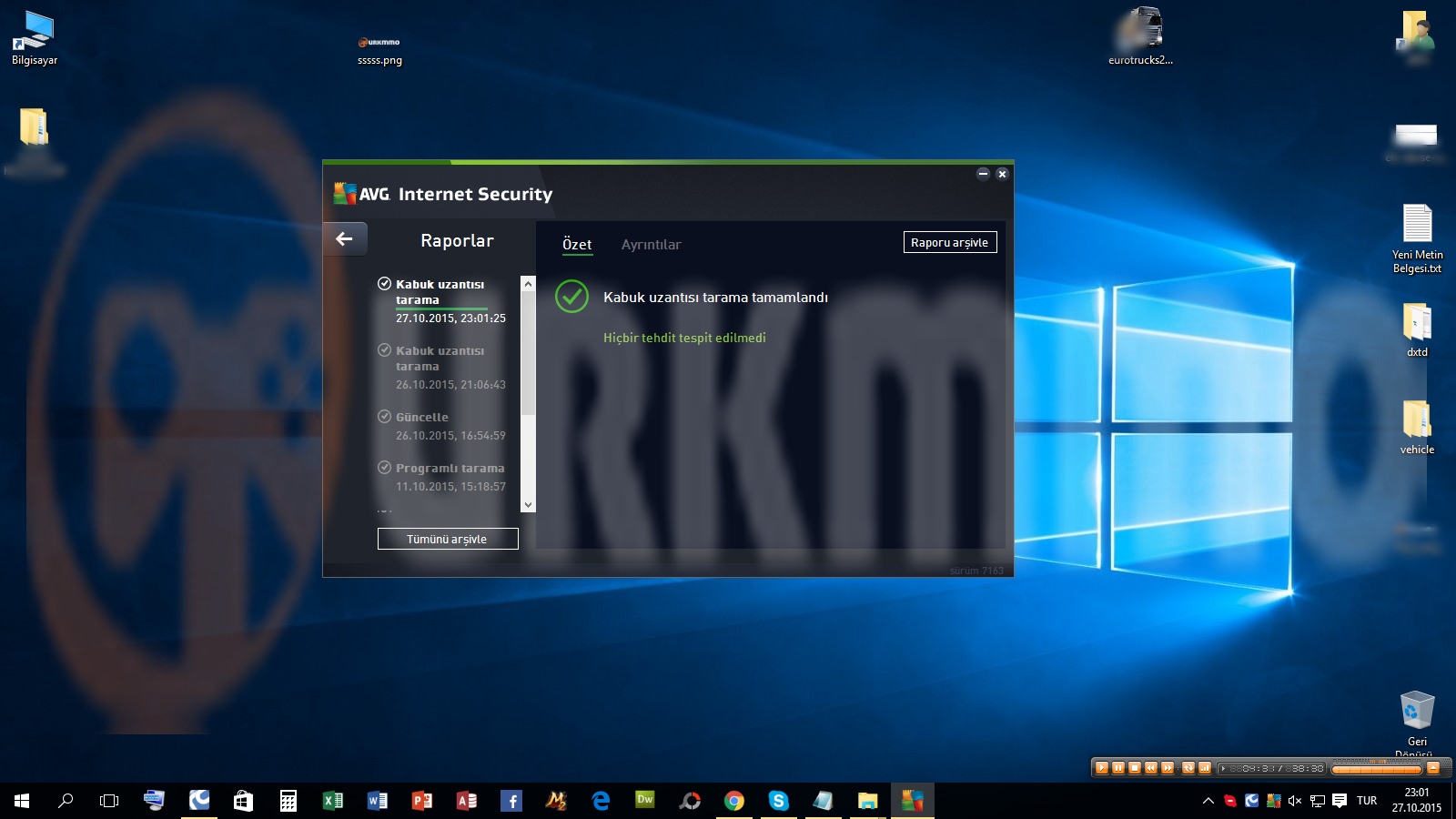Launch PowerPoint from the taskbar

tap(421, 801)
